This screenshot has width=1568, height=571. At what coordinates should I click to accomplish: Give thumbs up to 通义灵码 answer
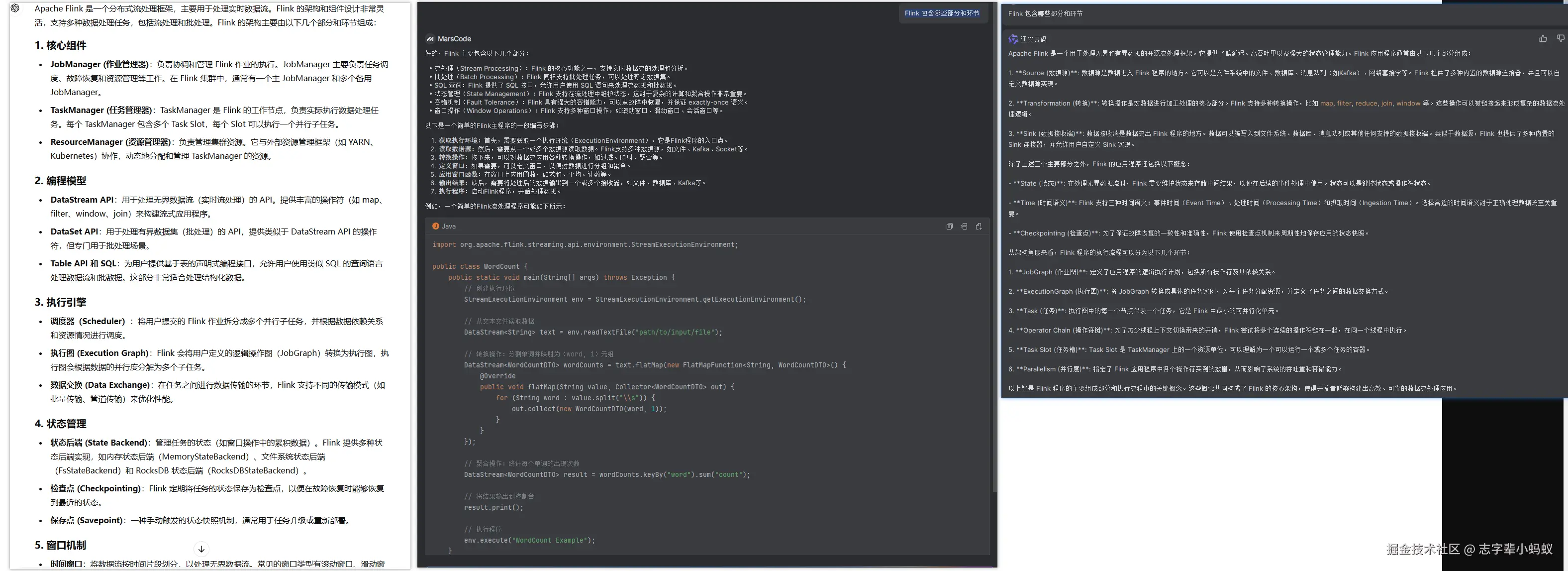point(1543,38)
